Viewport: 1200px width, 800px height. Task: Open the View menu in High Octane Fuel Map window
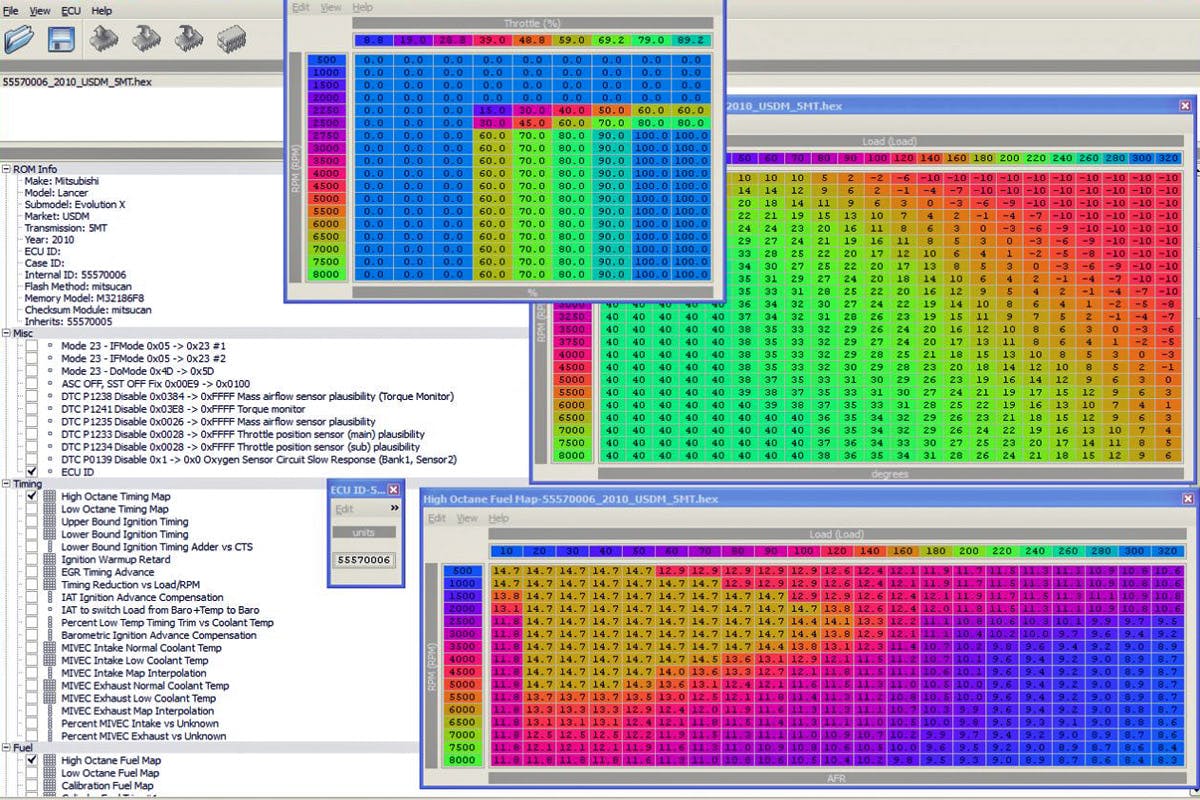tap(467, 519)
